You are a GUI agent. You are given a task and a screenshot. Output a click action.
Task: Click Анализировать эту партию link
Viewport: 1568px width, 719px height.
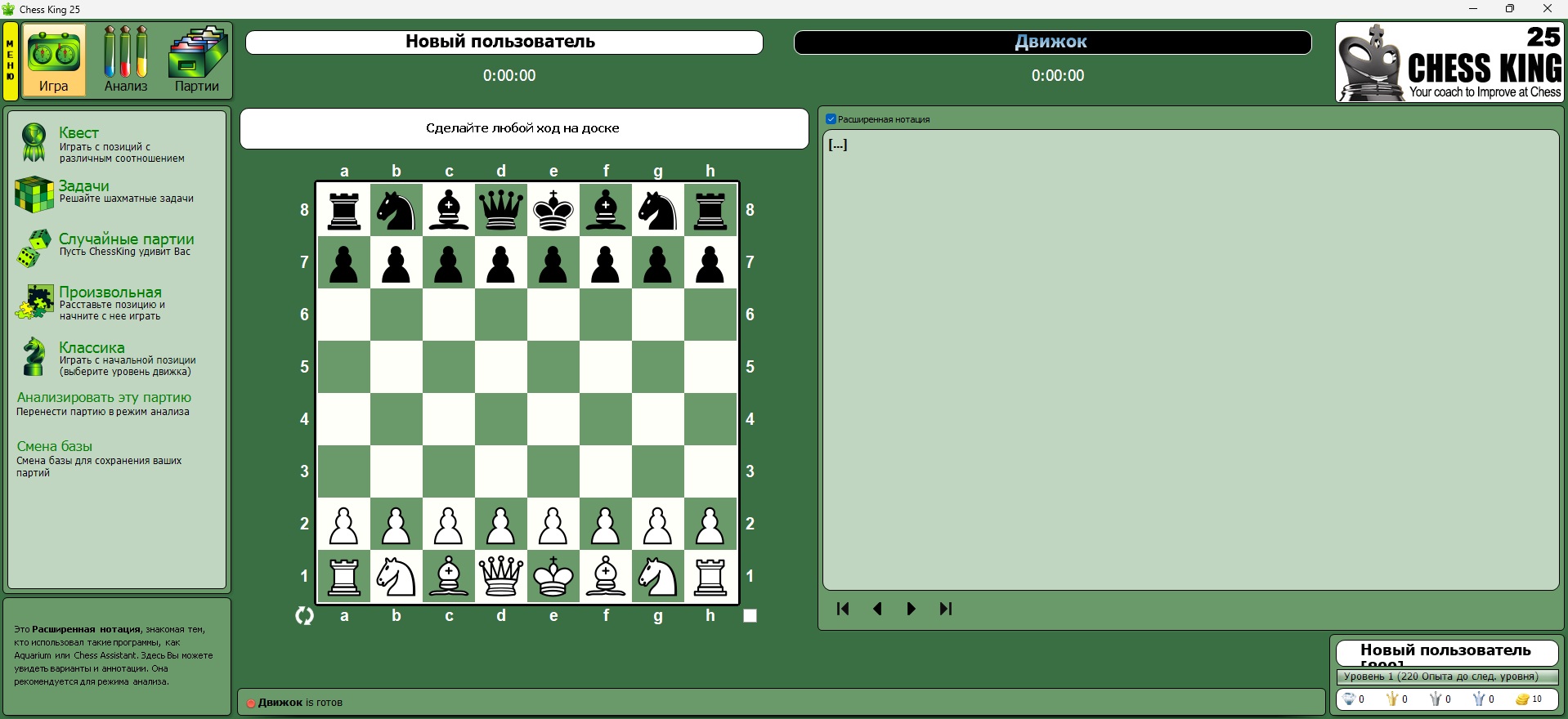[104, 398]
